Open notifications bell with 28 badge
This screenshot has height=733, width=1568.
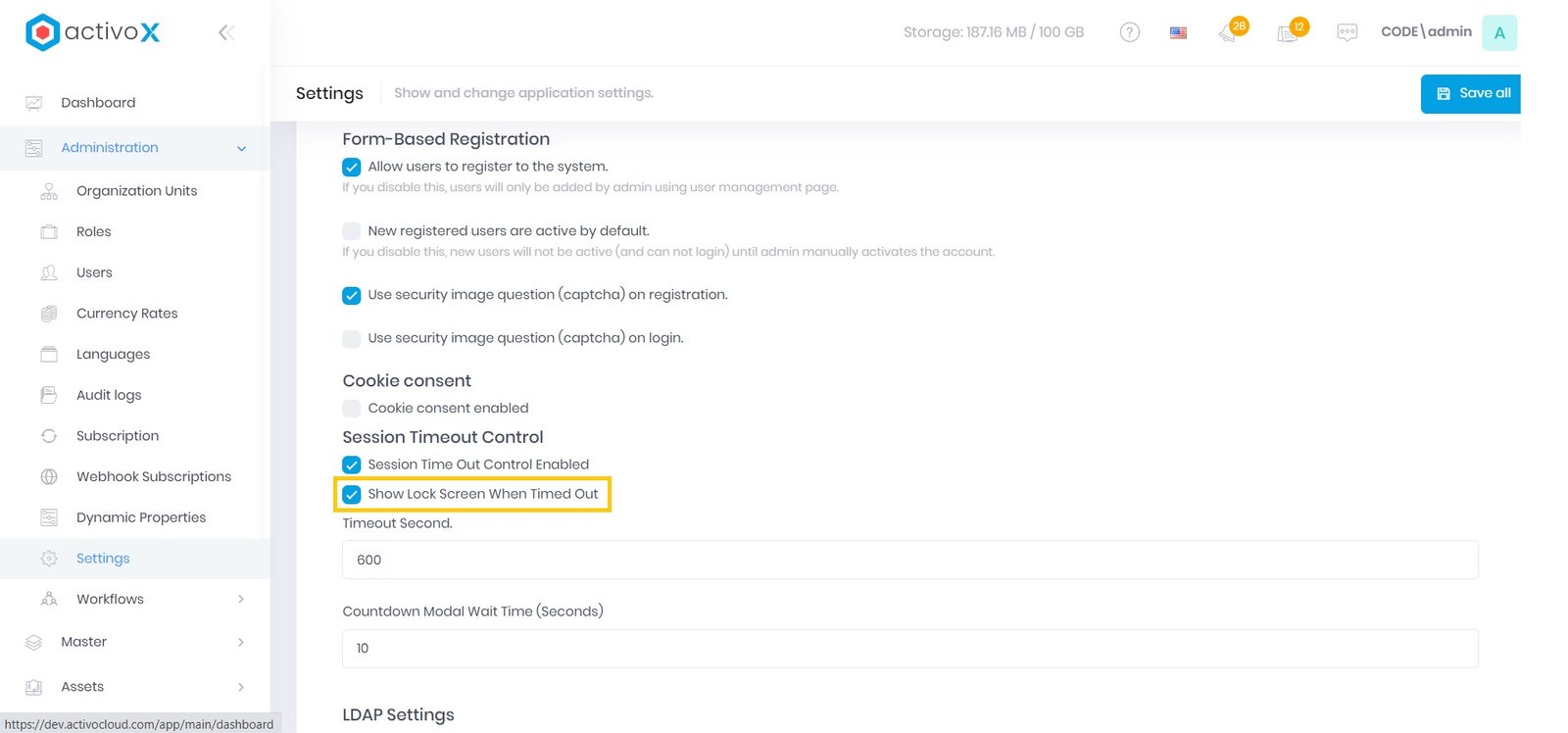click(1229, 32)
